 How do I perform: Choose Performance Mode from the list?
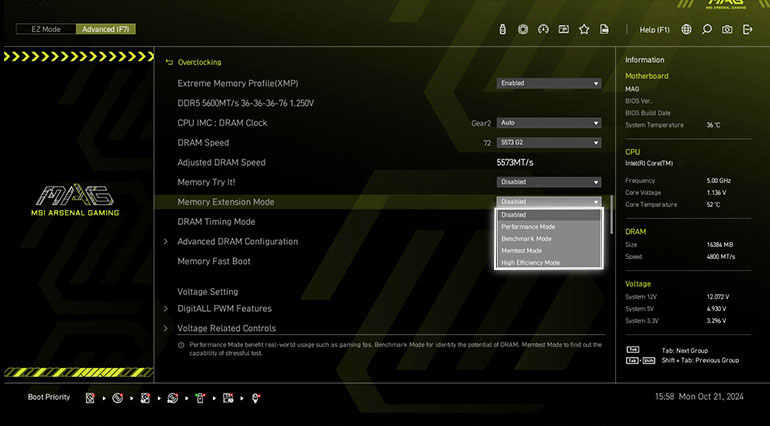pos(549,227)
